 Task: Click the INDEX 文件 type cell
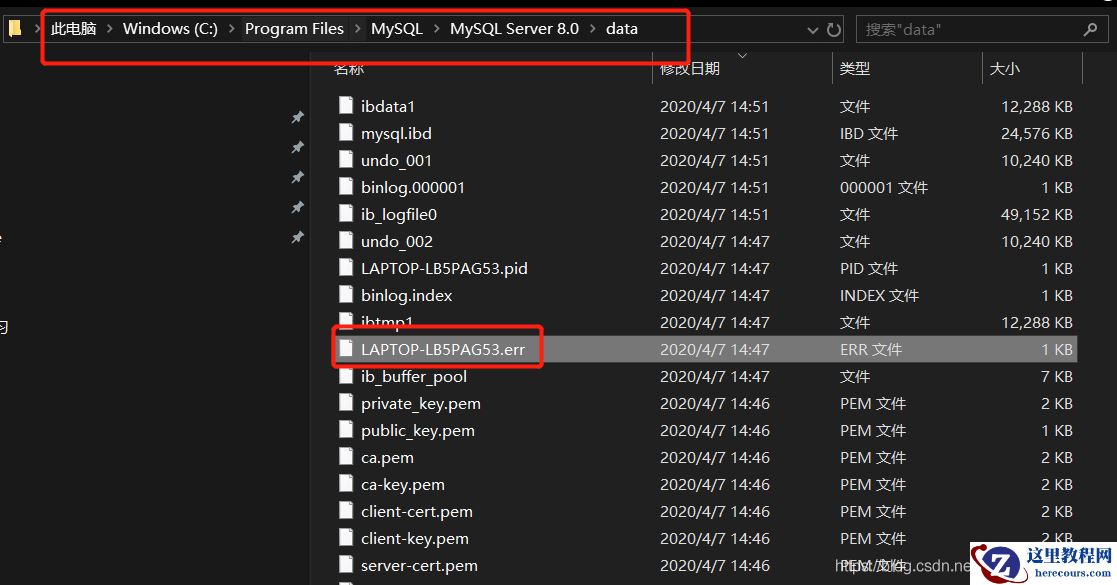879,296
